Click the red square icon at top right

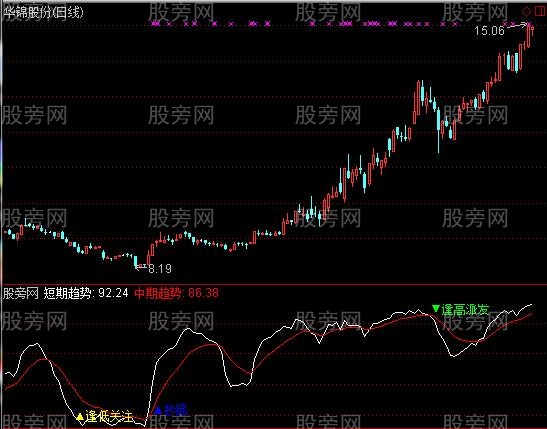[x=540, y=12]
